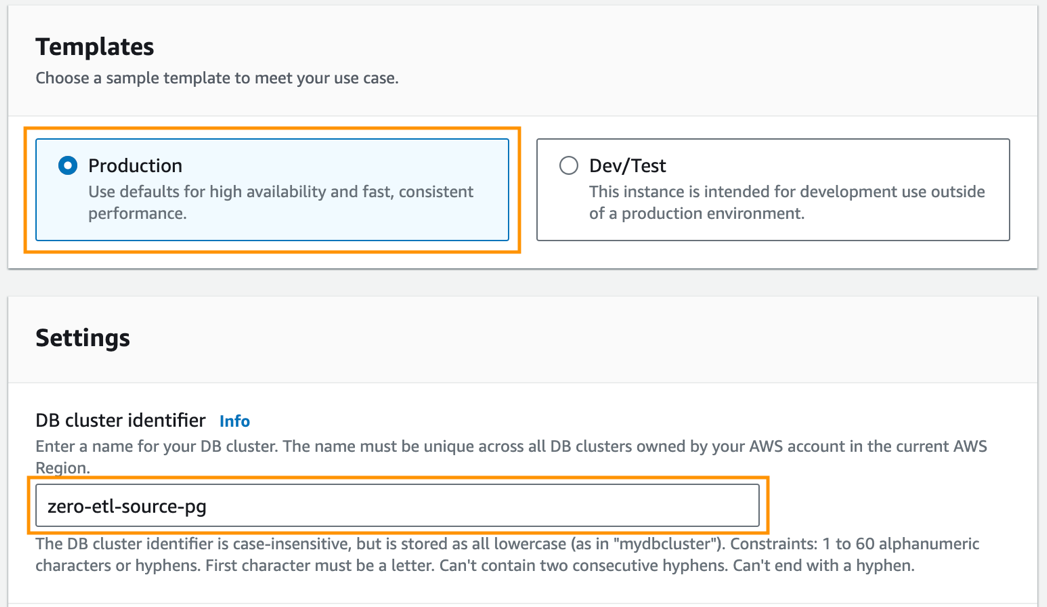Click the 'Choose a sample template' subtitle

click(217, 78)
